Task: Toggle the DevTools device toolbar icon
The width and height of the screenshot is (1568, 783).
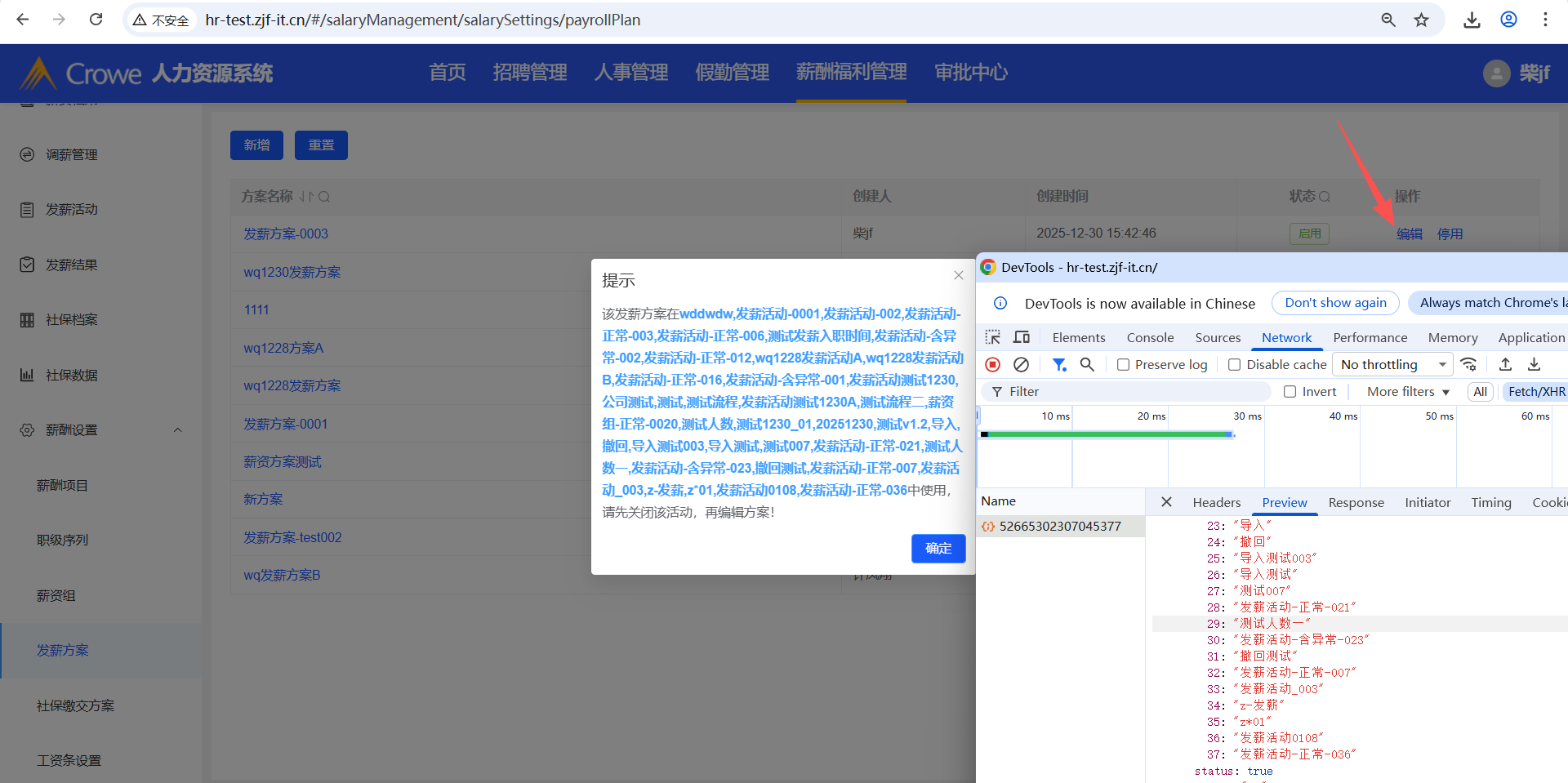Action: coord(1022,337)
